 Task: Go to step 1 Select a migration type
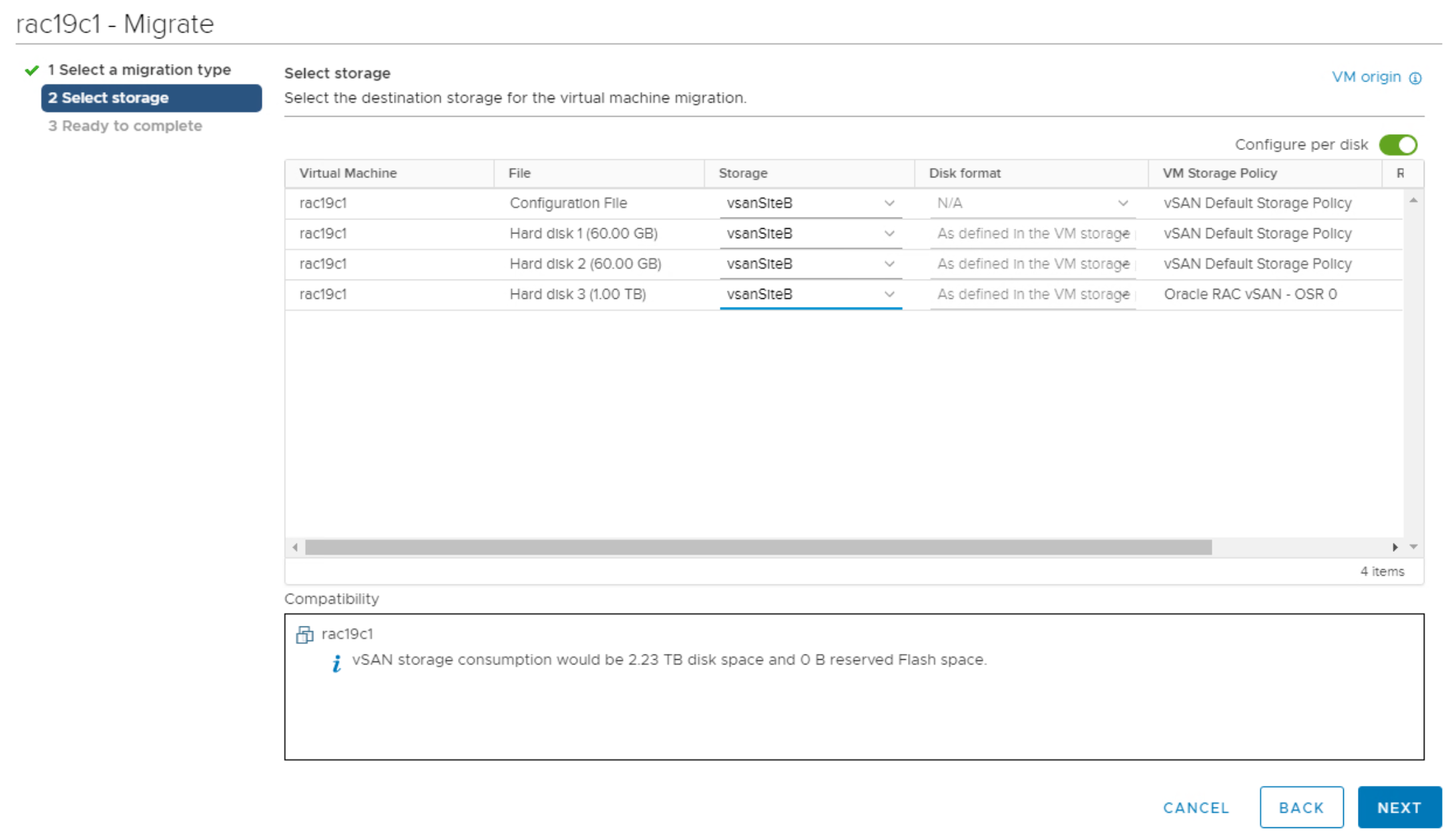tap(139, 70)
